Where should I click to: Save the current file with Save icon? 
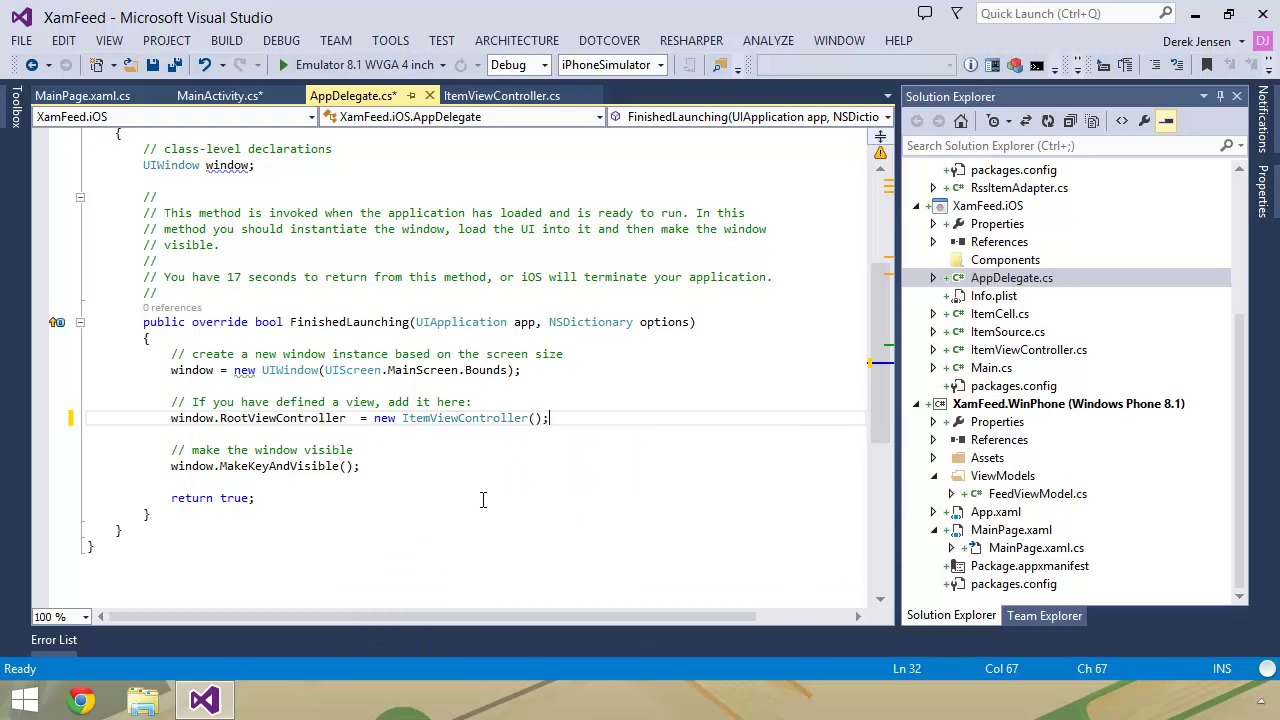click(x=152, y=65)
